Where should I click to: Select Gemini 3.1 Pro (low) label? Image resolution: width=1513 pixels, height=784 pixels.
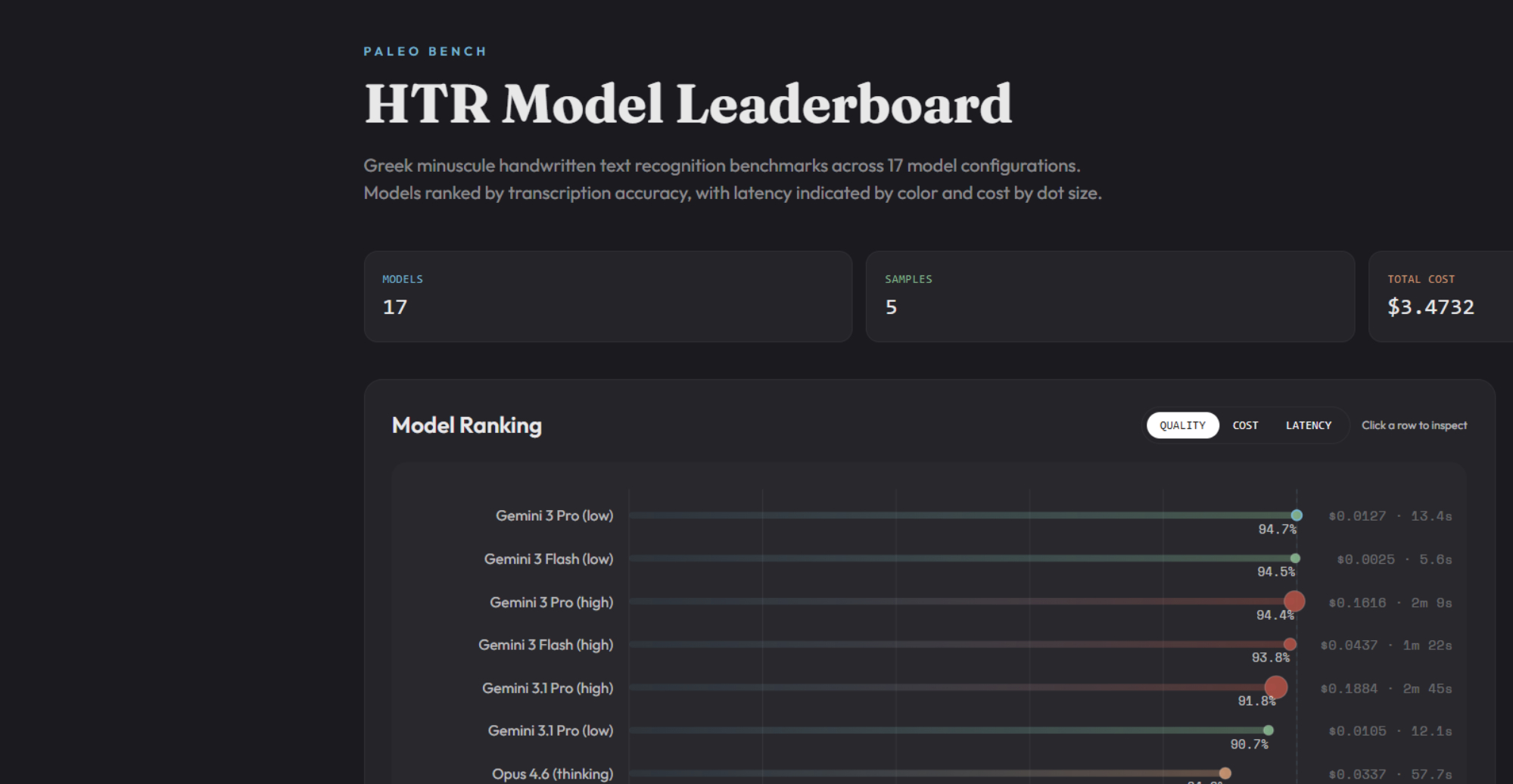coord(550,731)
